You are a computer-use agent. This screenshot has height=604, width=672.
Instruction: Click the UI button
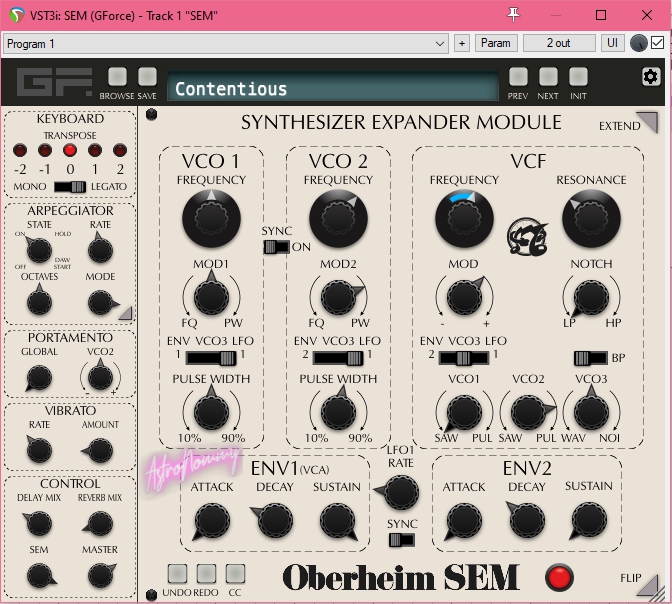coord(612,44)
